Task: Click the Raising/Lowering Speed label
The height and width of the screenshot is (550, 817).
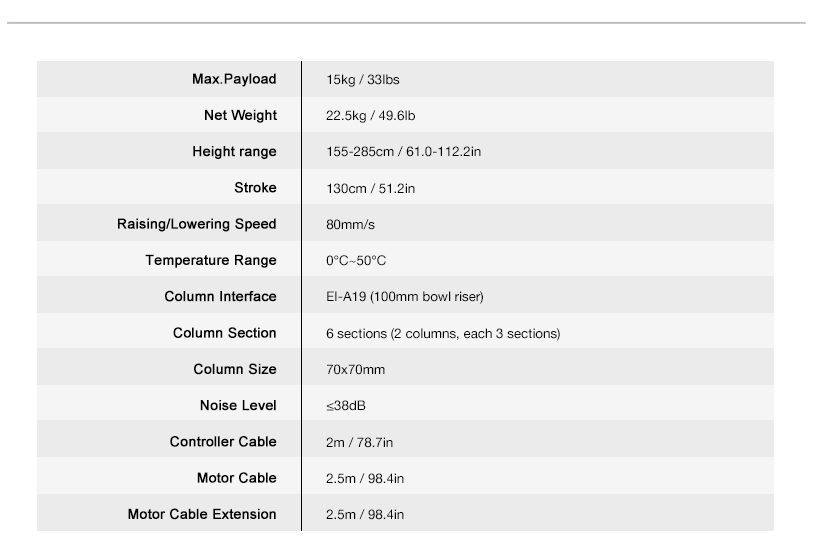Action: click(196, 224)
